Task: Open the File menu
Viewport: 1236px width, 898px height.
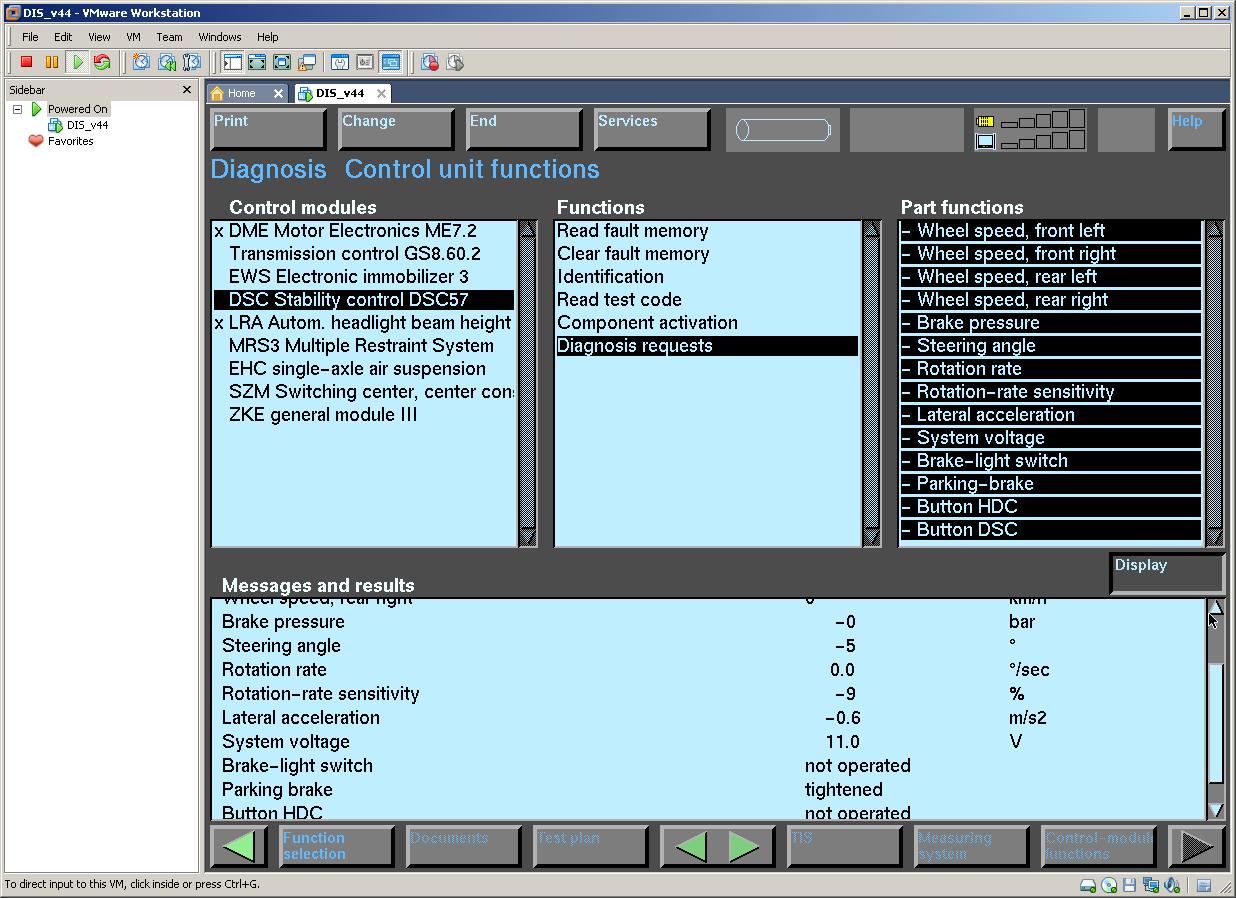Action: tap(30, 37)
